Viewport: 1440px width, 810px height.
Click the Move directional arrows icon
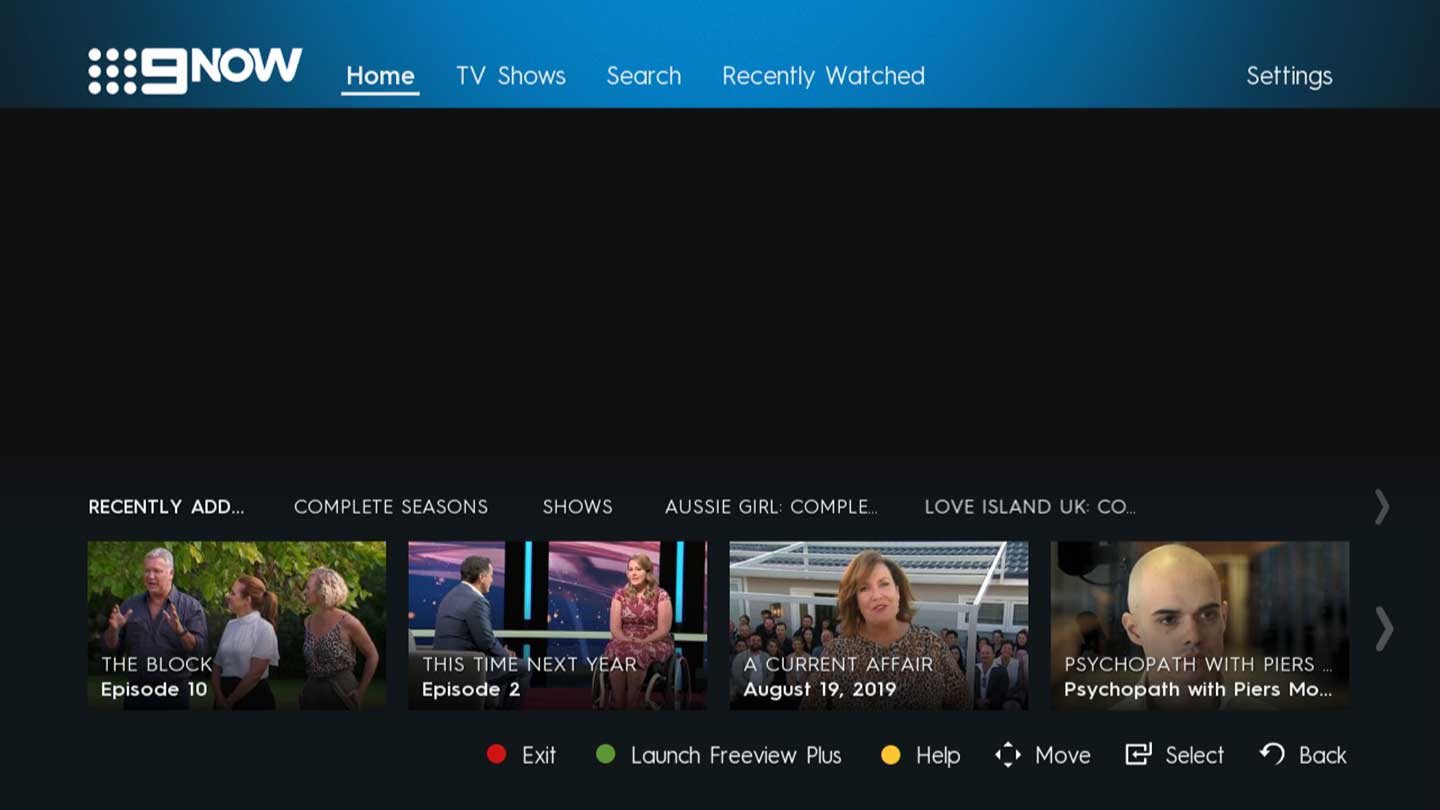tap(1008, 755)
